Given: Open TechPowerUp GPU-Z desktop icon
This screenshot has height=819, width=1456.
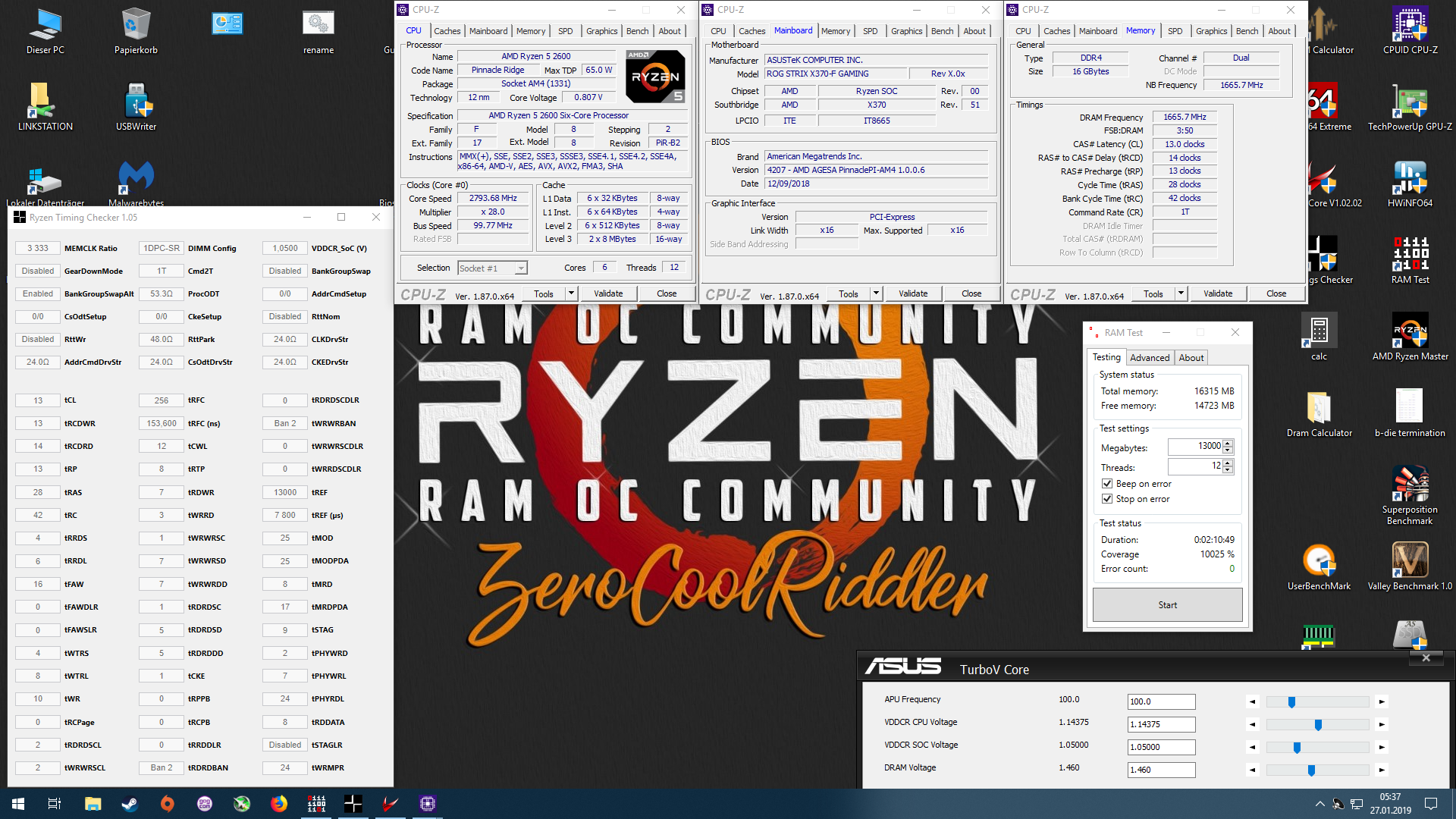Looking at the screenshot, I should tap(1410, 106).
